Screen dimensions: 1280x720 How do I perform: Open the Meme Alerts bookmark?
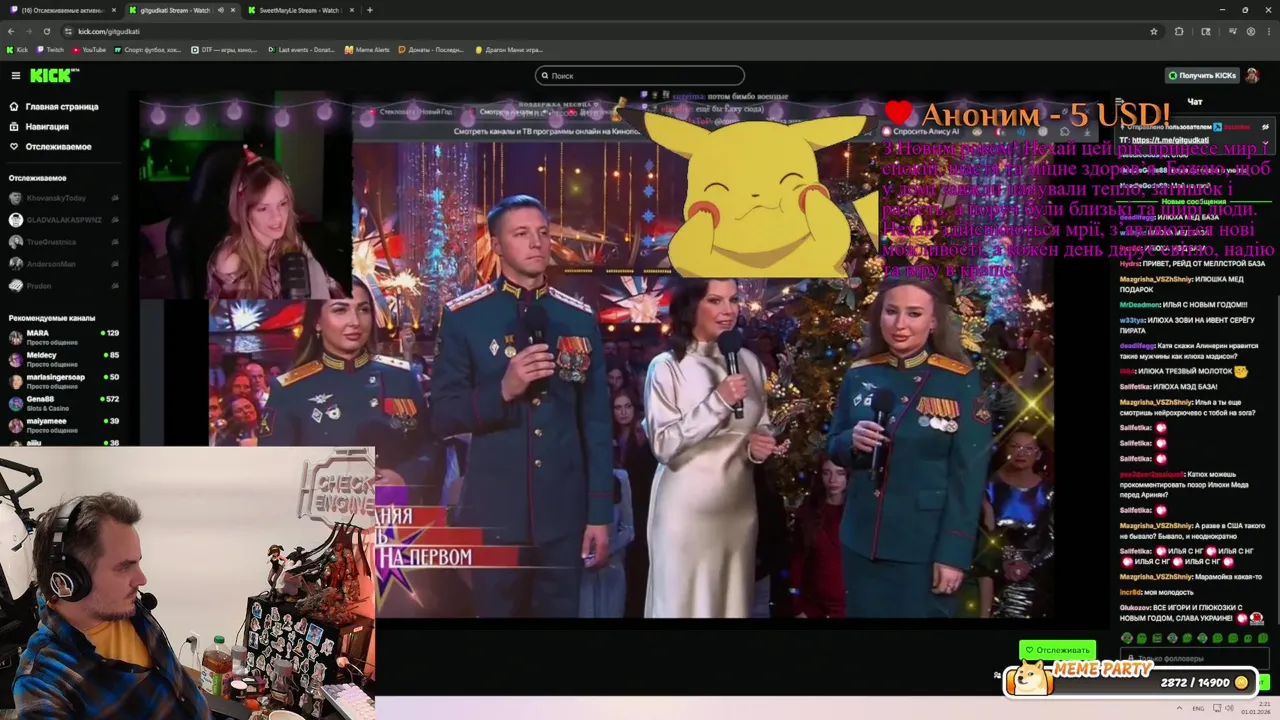click(x=367, y=49)
